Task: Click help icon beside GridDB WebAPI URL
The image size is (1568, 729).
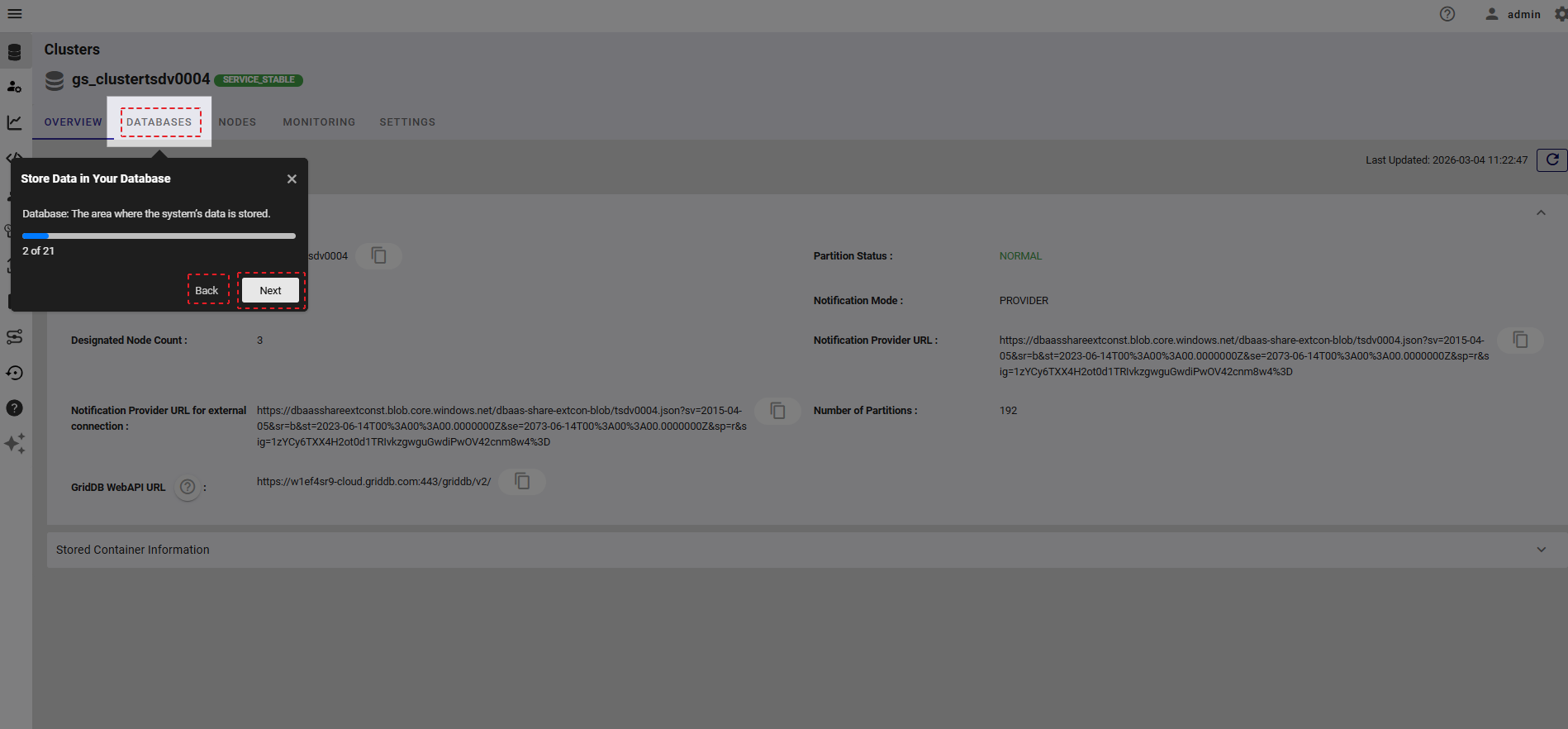Action: pyautogui.click(x=188, y=487)
